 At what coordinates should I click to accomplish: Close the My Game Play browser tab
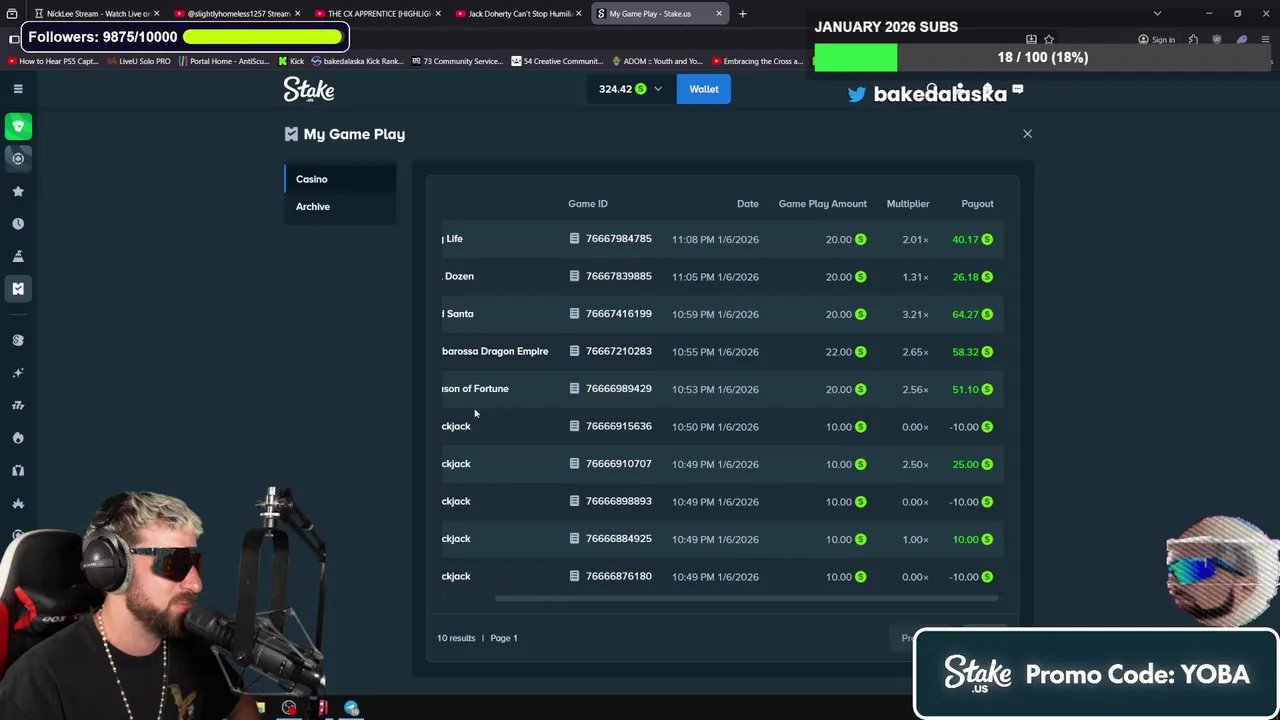pos(718,14)
